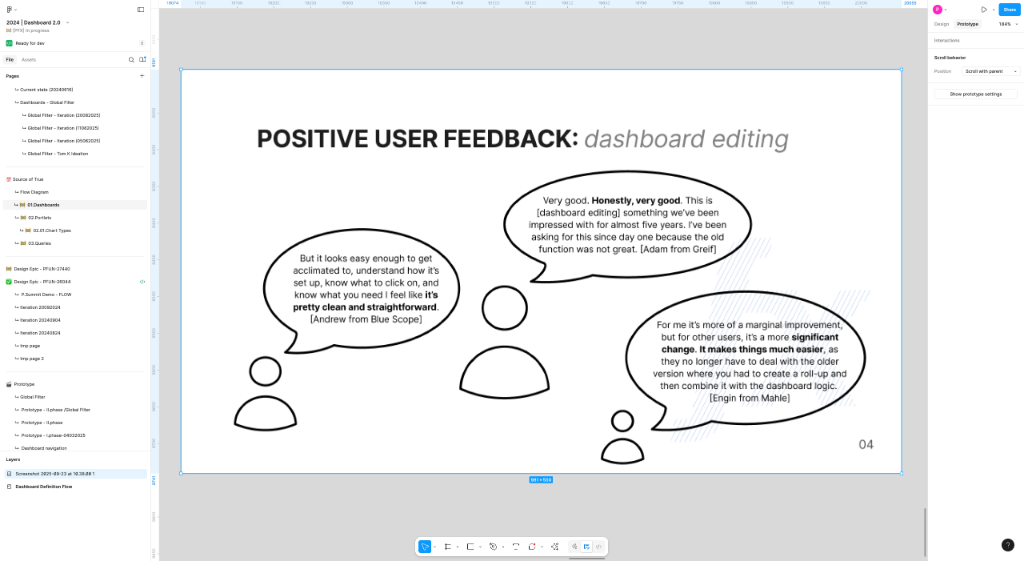
Task: Switch to Dev Mode in bottom toolbar
Action: coord(598,547)
